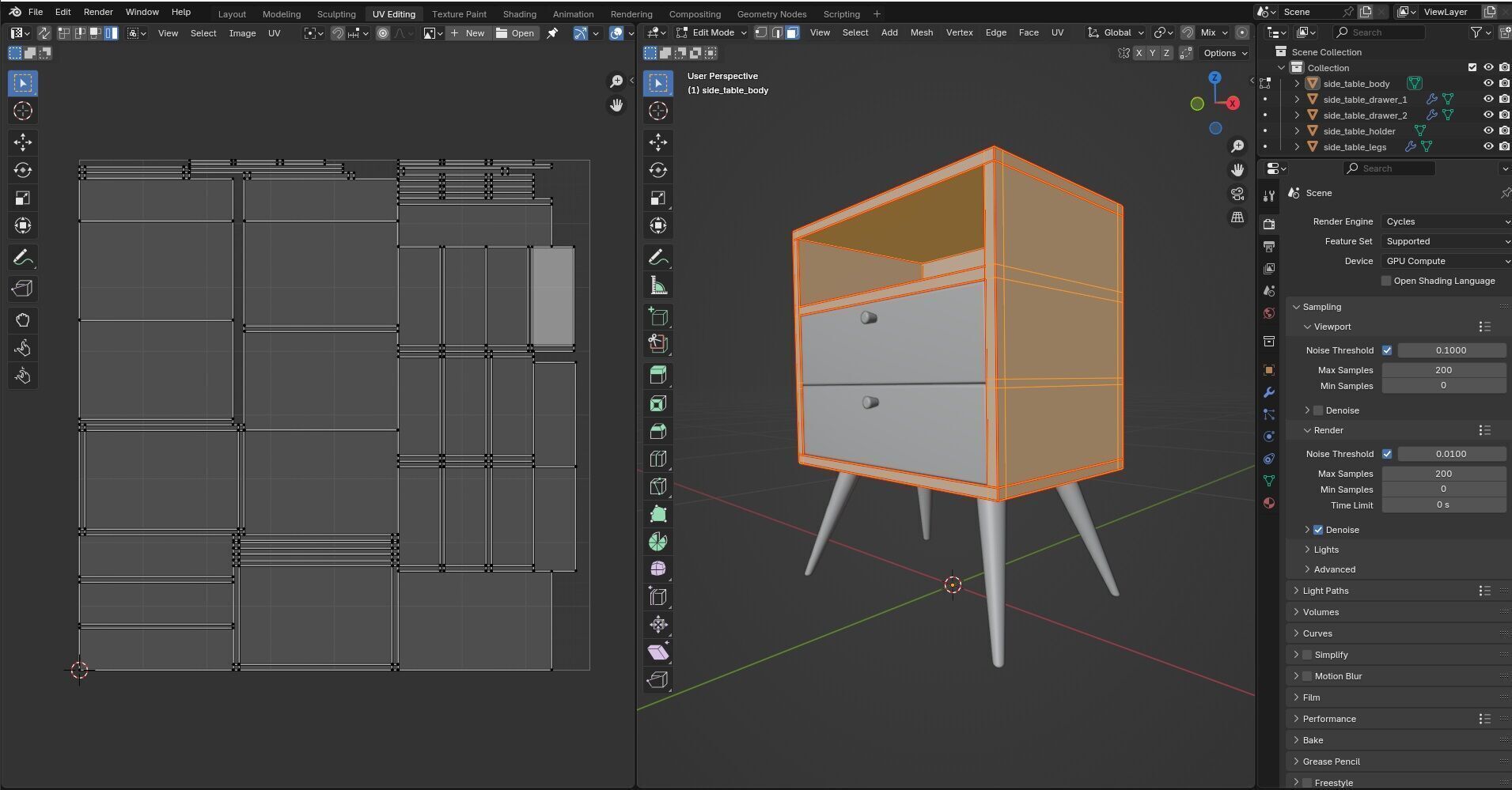The image size is (1512, 790).
Task: Switch to the Texture Paint workspace tab
Action: pos(459,14)
